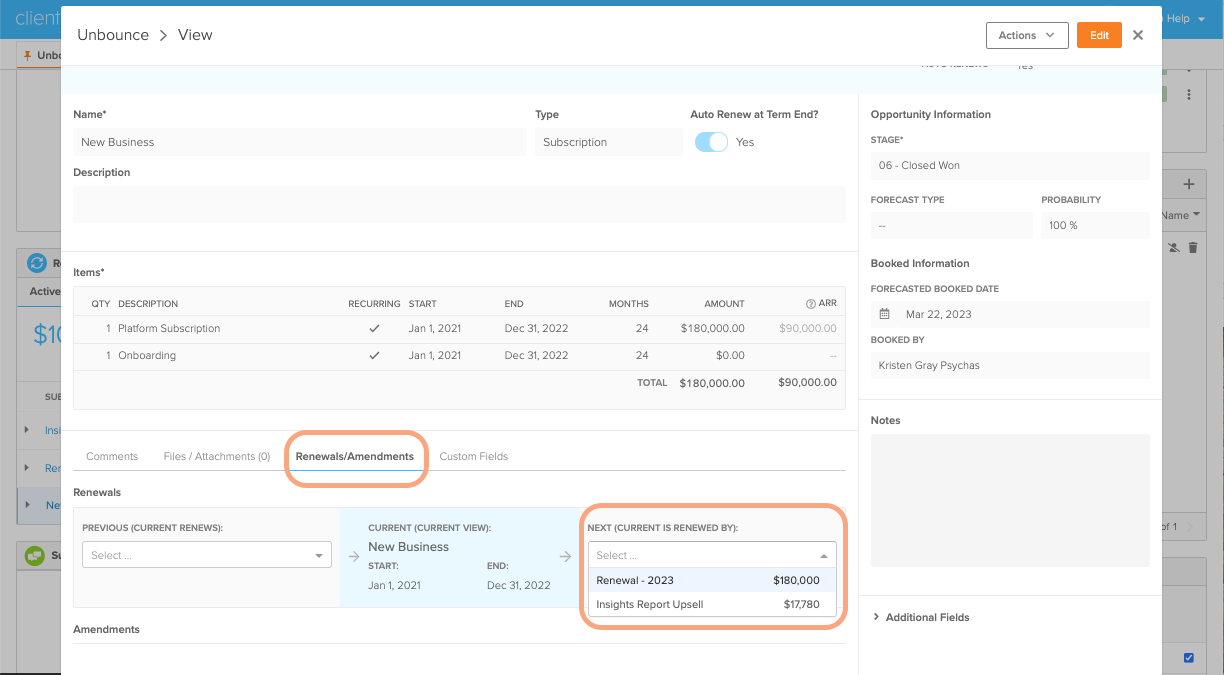Choose Insights Report Upsell option

712,604
